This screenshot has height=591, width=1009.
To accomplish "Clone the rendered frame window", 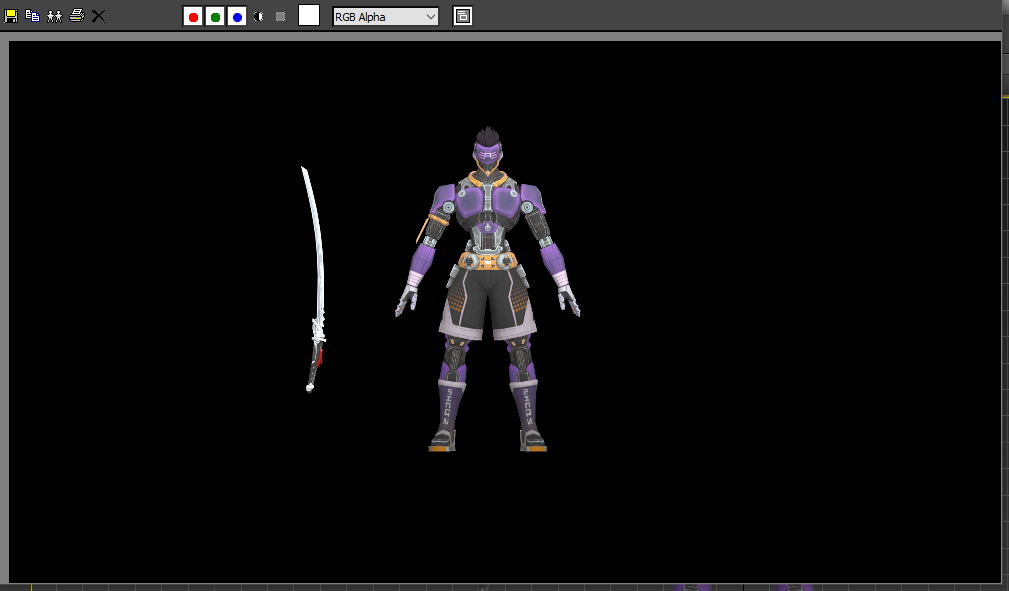I will [x=54, y=16].
